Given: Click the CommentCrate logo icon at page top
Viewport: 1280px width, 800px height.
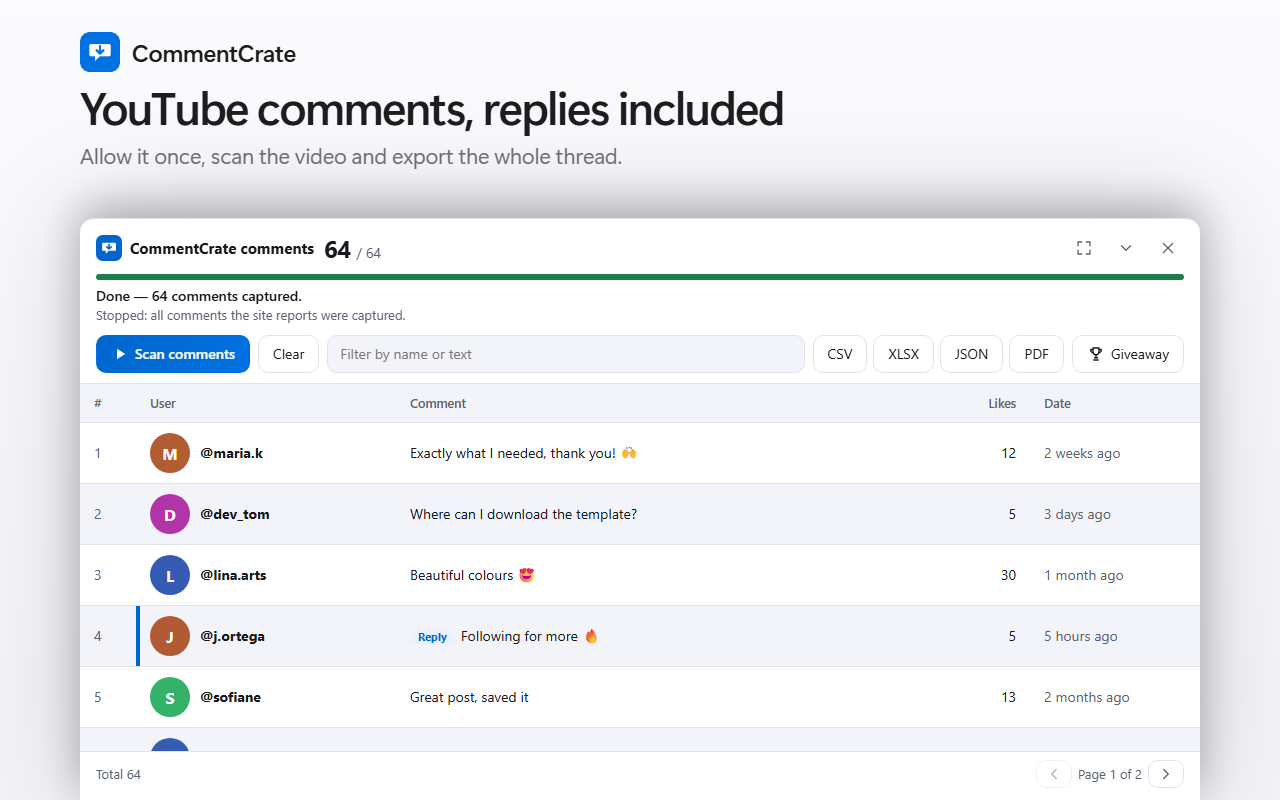Looking at the screenshot, I should pyautogui.click(x=100, y=52).
